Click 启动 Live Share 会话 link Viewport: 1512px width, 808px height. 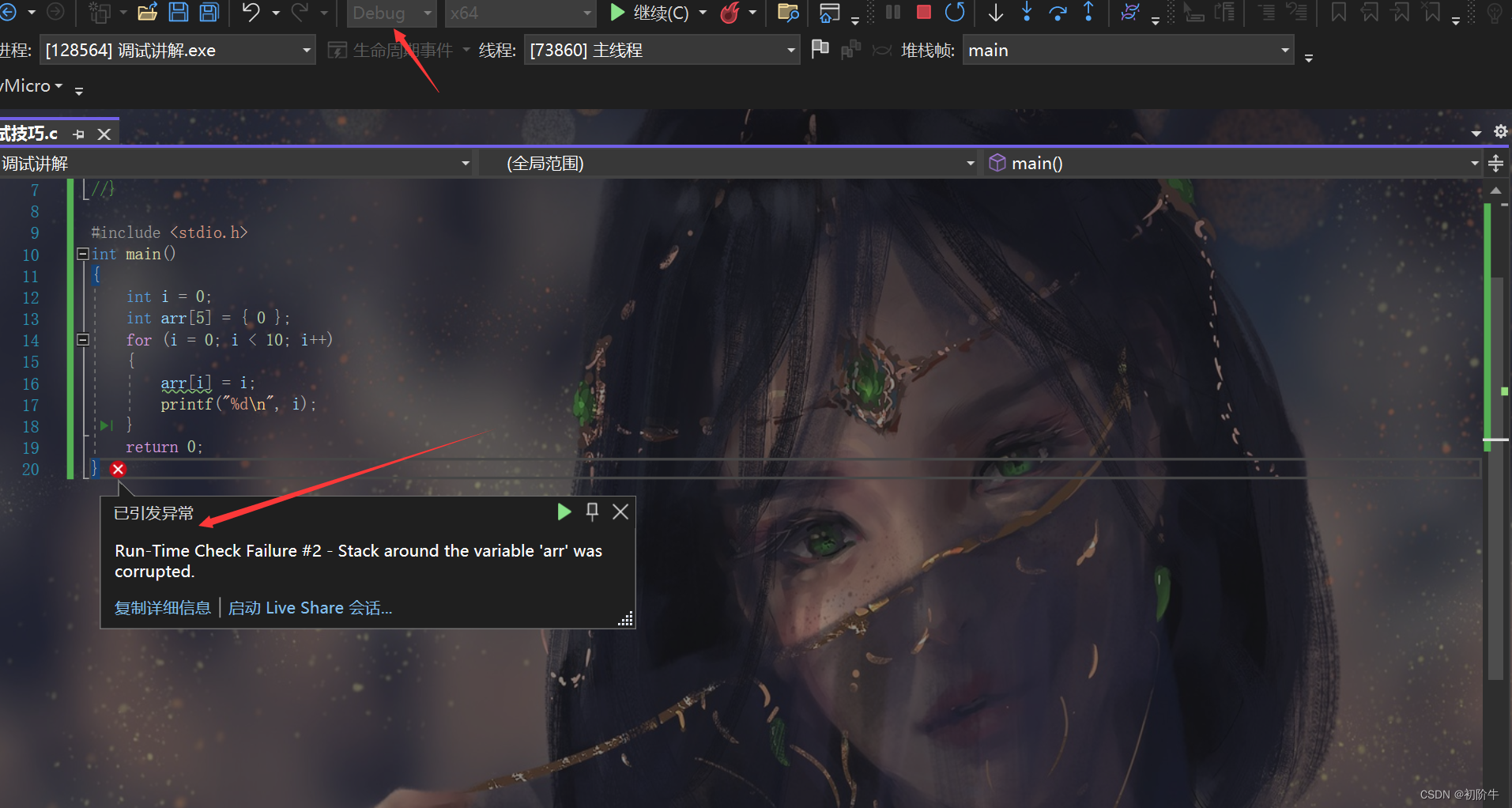coord(310,608)
